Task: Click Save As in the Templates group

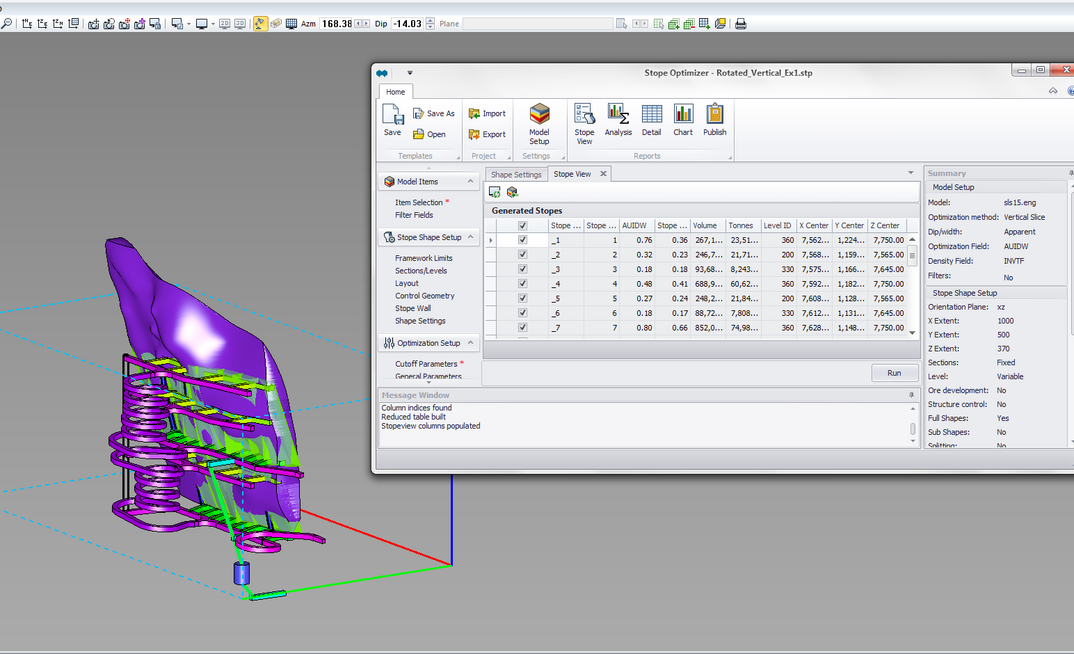Action: [434, 113]
